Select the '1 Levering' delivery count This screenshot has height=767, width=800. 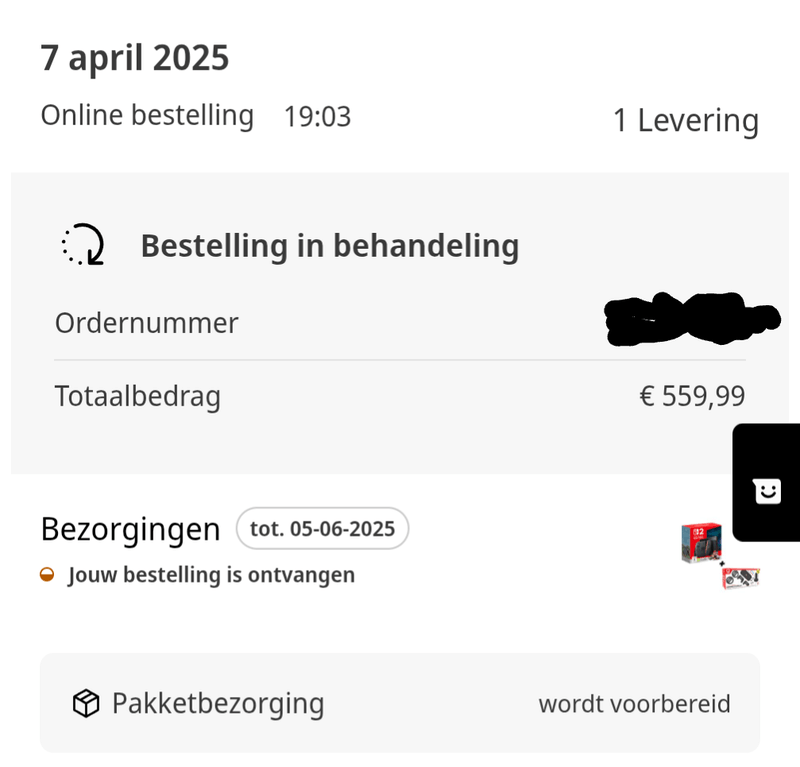[685, 121]
